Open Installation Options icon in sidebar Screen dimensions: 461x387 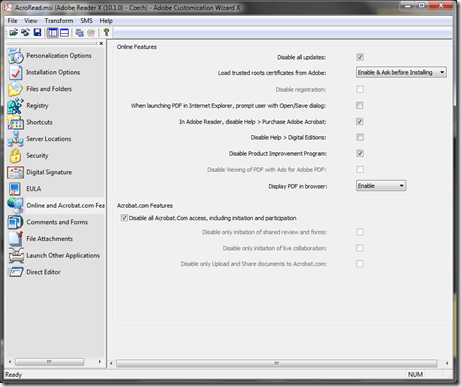[x=15, y=72]
